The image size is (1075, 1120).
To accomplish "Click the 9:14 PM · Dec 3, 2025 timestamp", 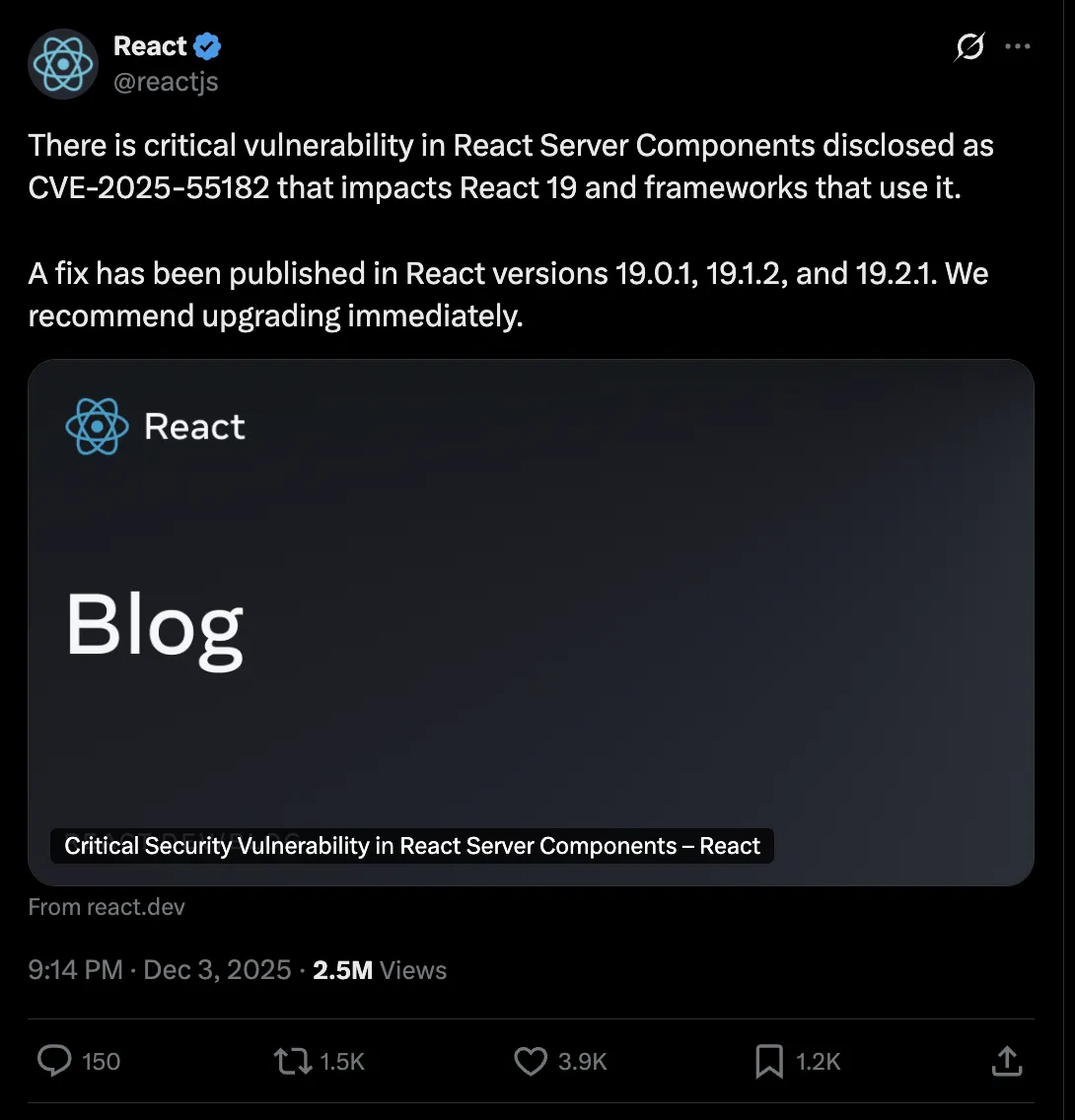I will [x=160, y=970].
